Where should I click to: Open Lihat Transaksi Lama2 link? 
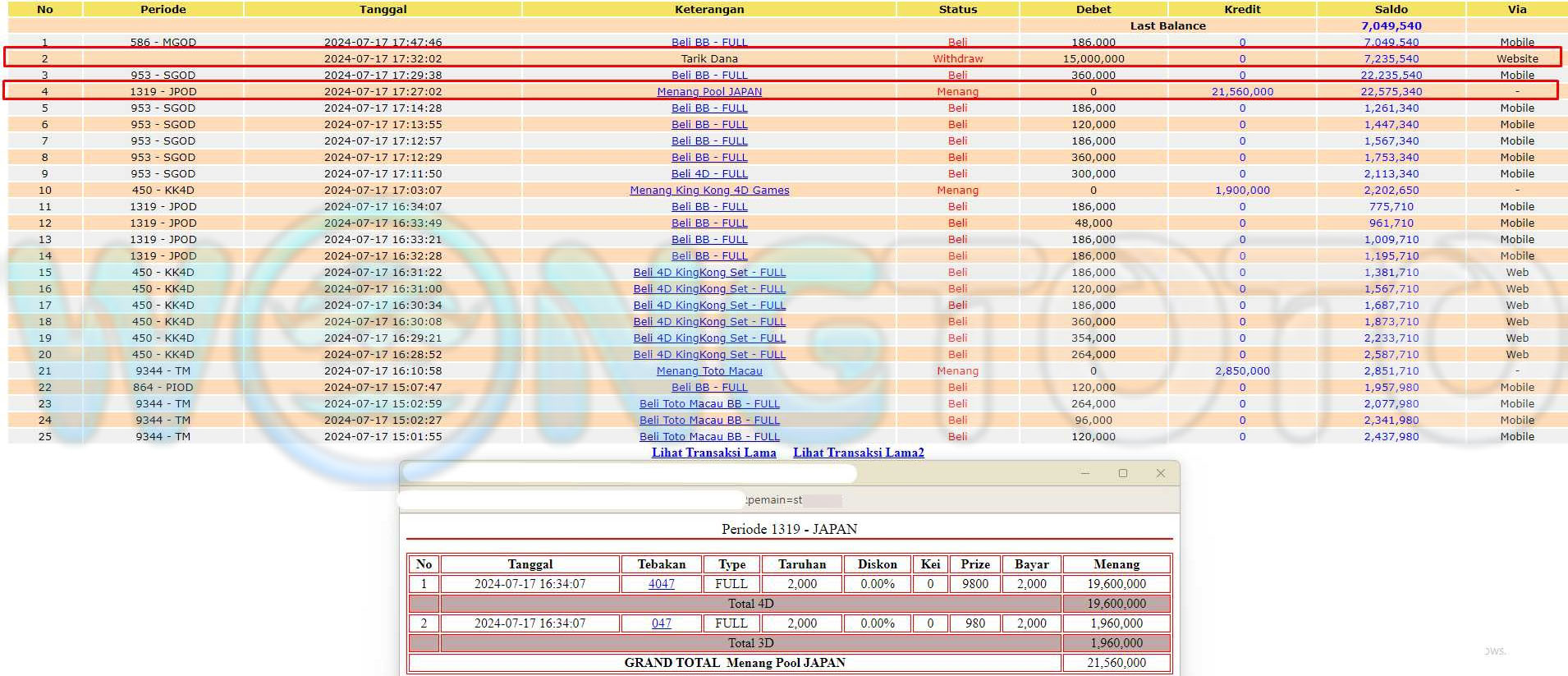tap(858, 453)
